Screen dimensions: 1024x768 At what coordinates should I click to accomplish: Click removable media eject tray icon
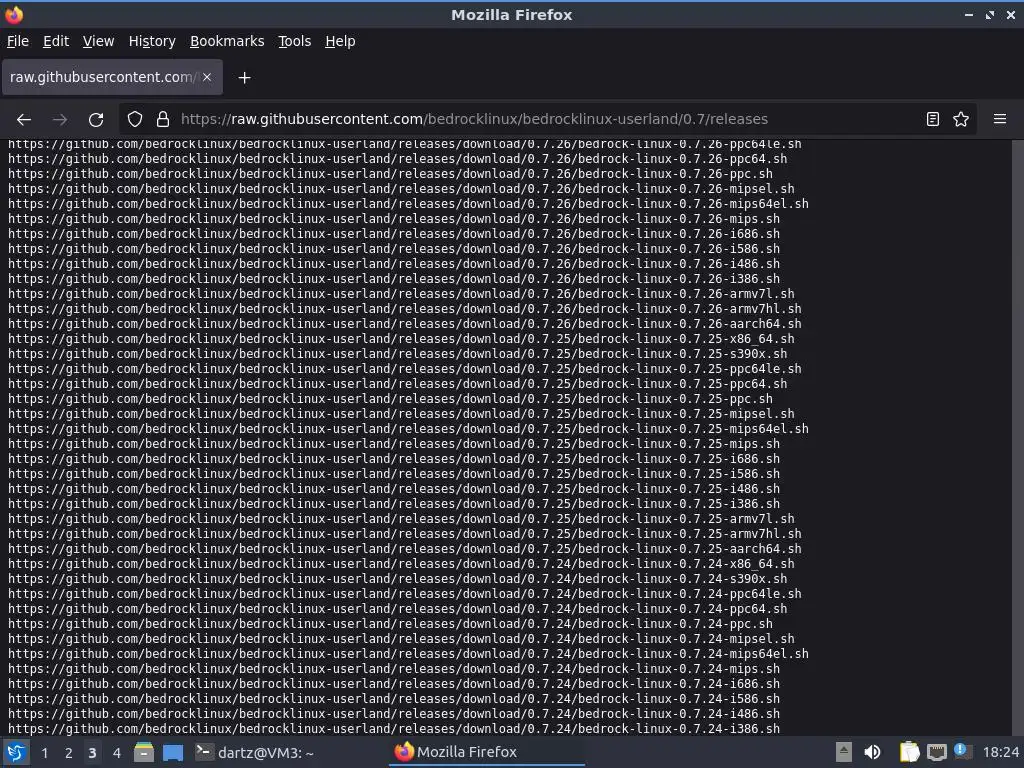point(844,752)
